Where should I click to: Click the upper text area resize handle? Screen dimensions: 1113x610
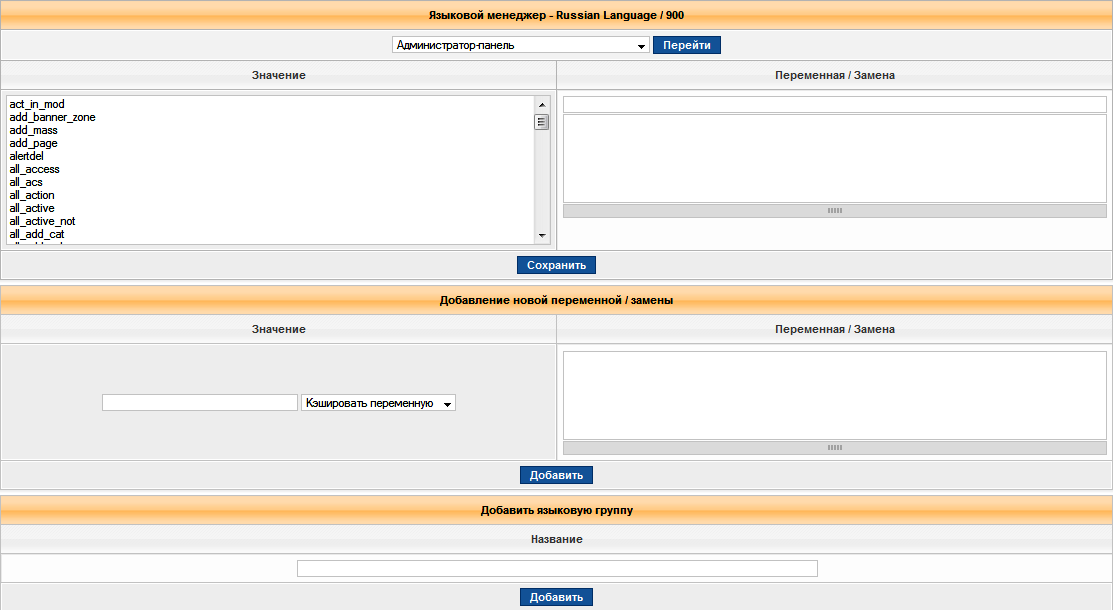(834, 211)
